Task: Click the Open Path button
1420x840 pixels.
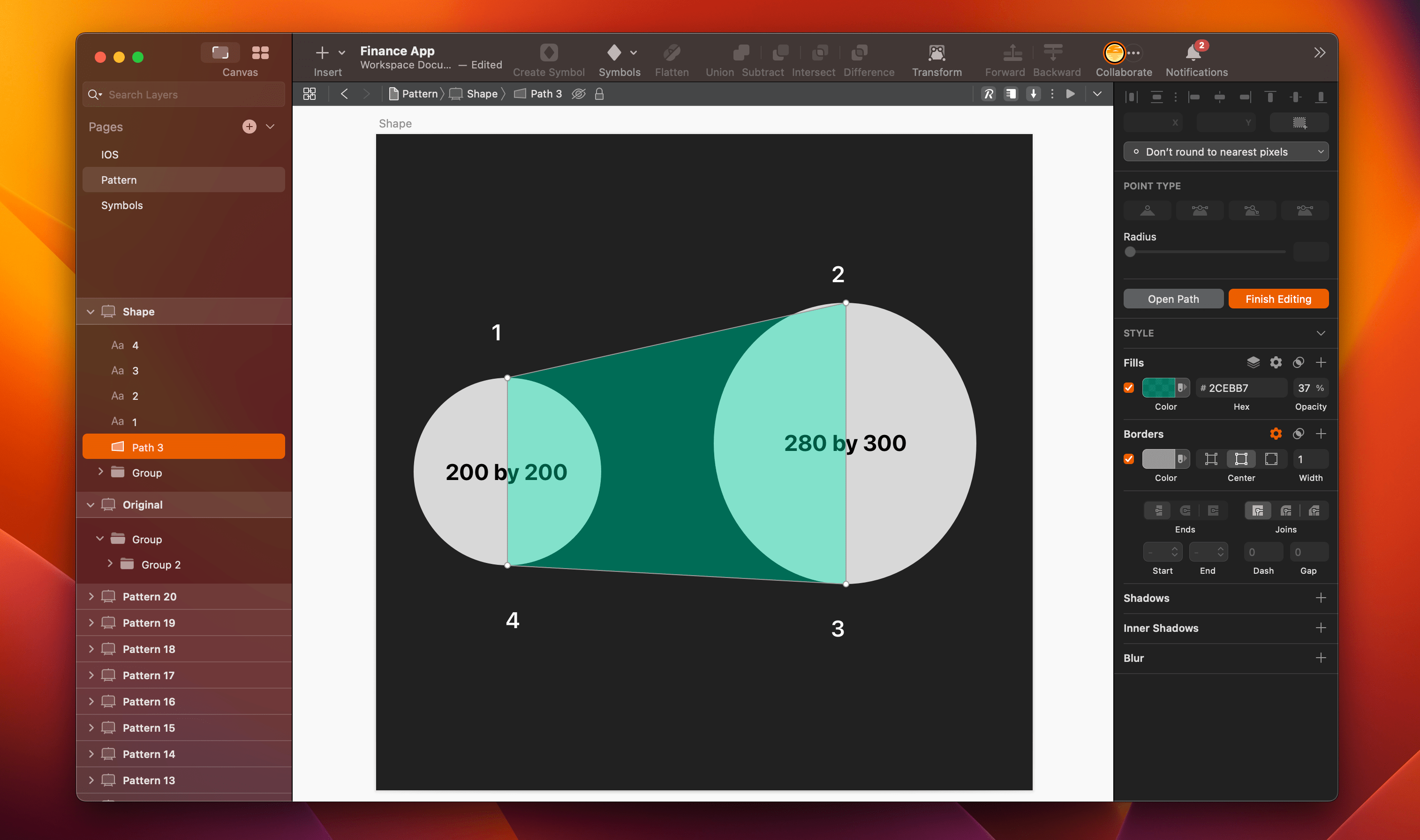Action: pos(1172,299)
